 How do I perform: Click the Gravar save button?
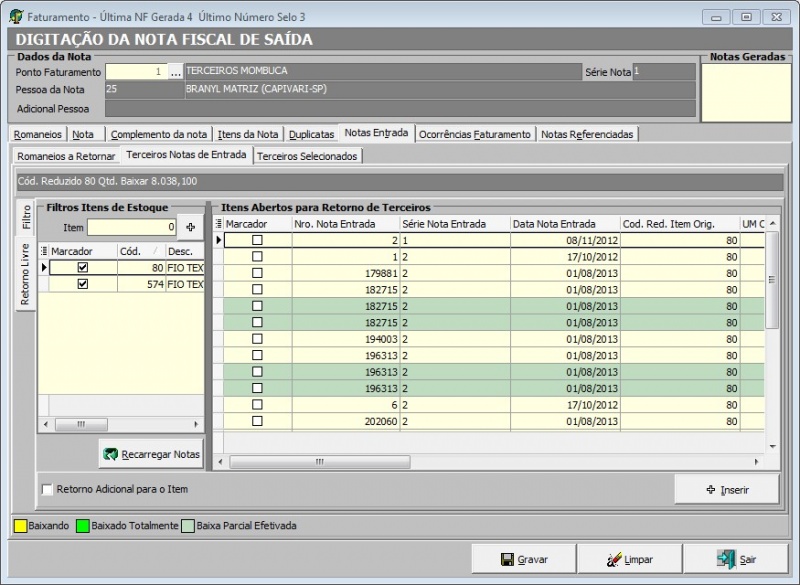(x=525, y=559)
